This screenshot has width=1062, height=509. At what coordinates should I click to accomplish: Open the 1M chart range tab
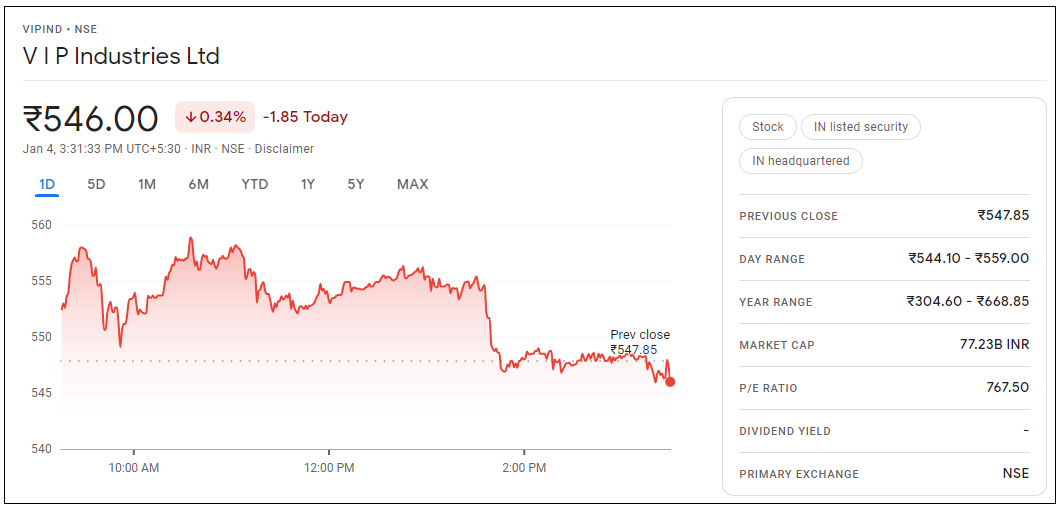[x=147, y=184]
